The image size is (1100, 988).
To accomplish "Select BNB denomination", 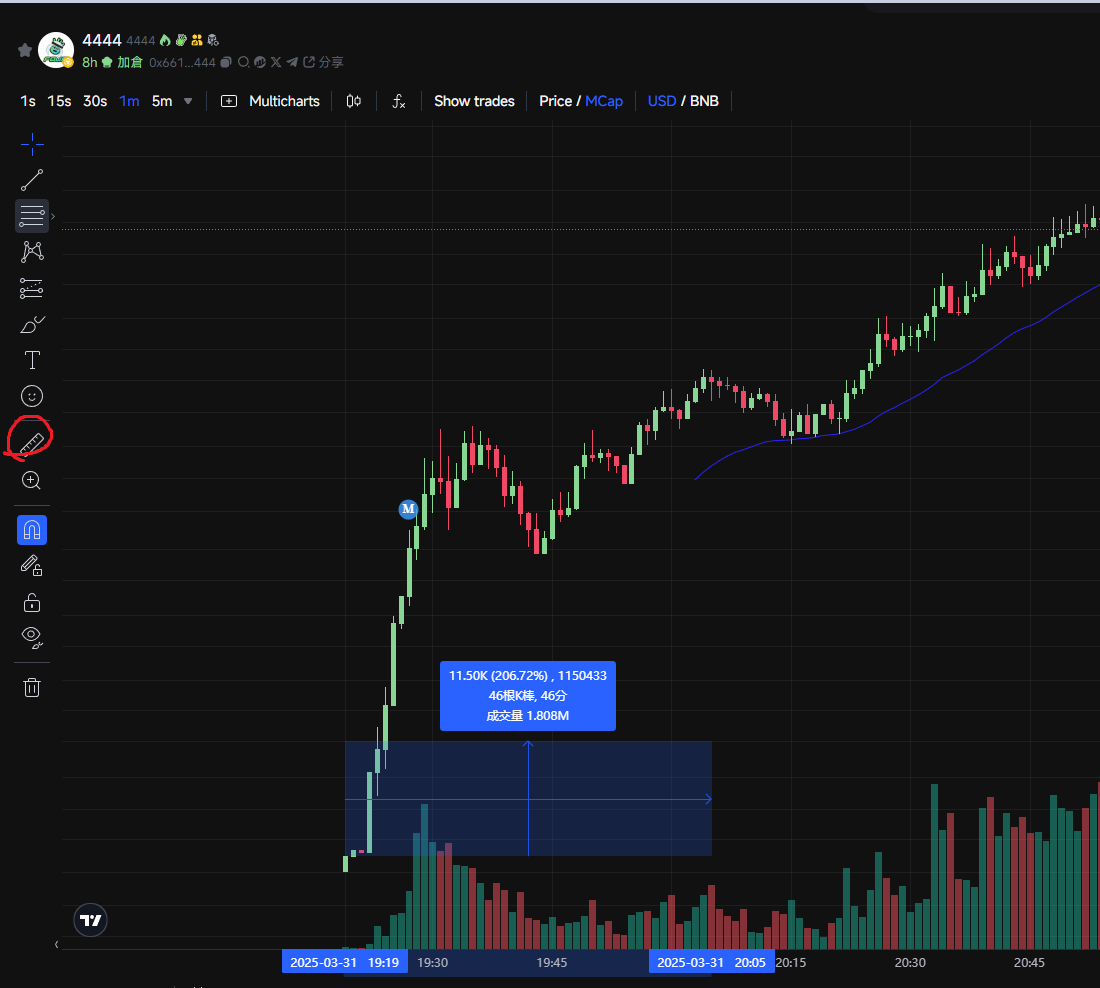I will coord(704,101).
